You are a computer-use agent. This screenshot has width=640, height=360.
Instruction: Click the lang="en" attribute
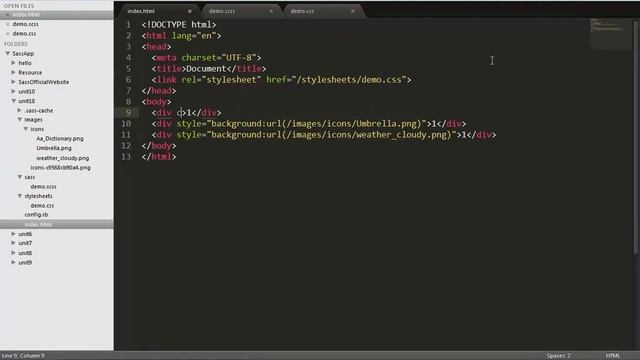[194, 36]
